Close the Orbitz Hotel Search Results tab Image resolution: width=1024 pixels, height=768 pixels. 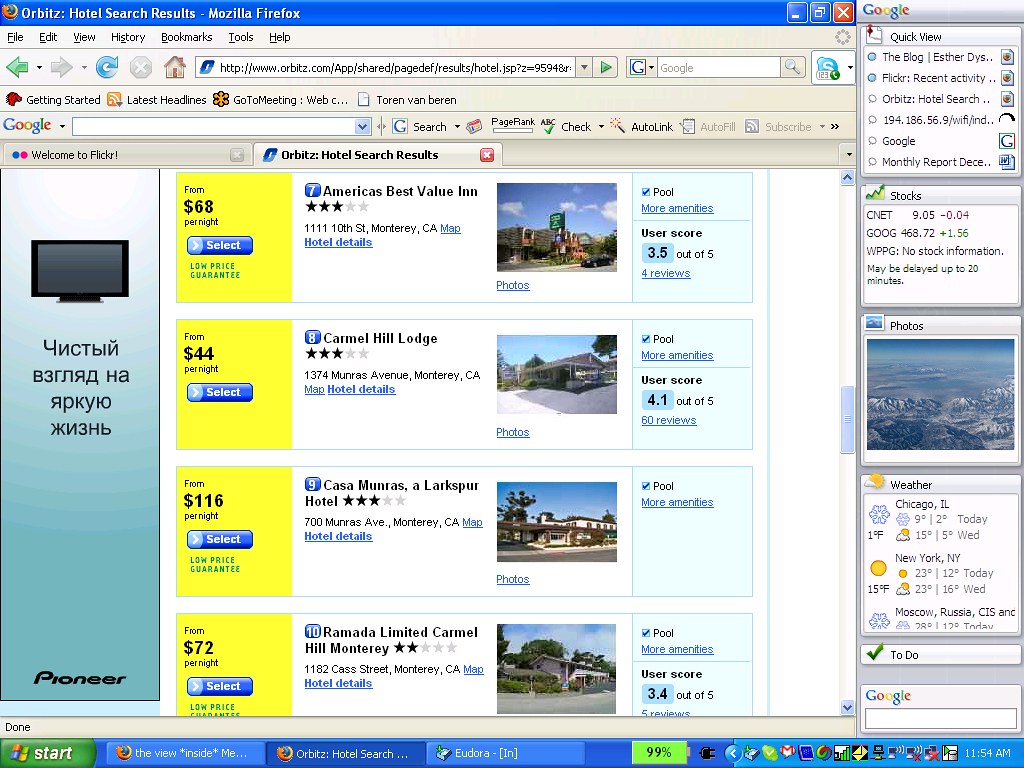487,155
